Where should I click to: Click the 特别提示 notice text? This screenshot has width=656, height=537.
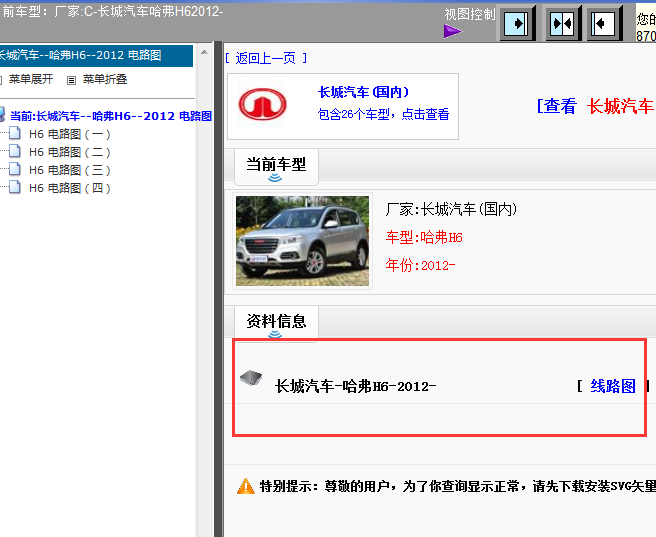coord(458,486)
